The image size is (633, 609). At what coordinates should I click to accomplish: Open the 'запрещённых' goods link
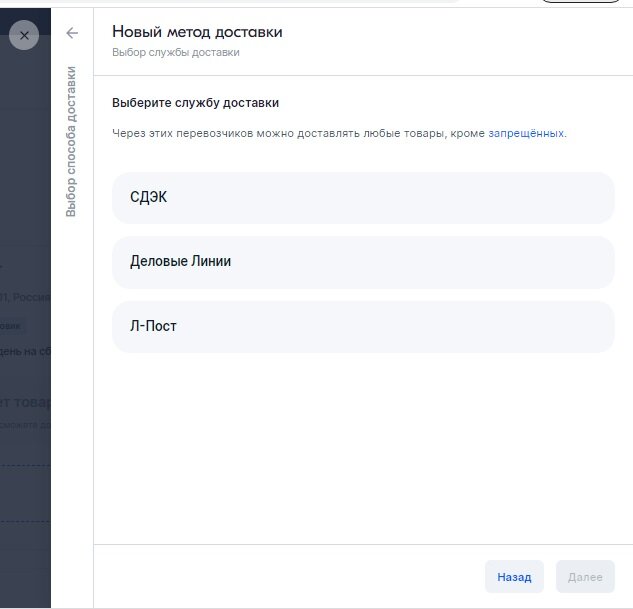(x=526, y=133)
